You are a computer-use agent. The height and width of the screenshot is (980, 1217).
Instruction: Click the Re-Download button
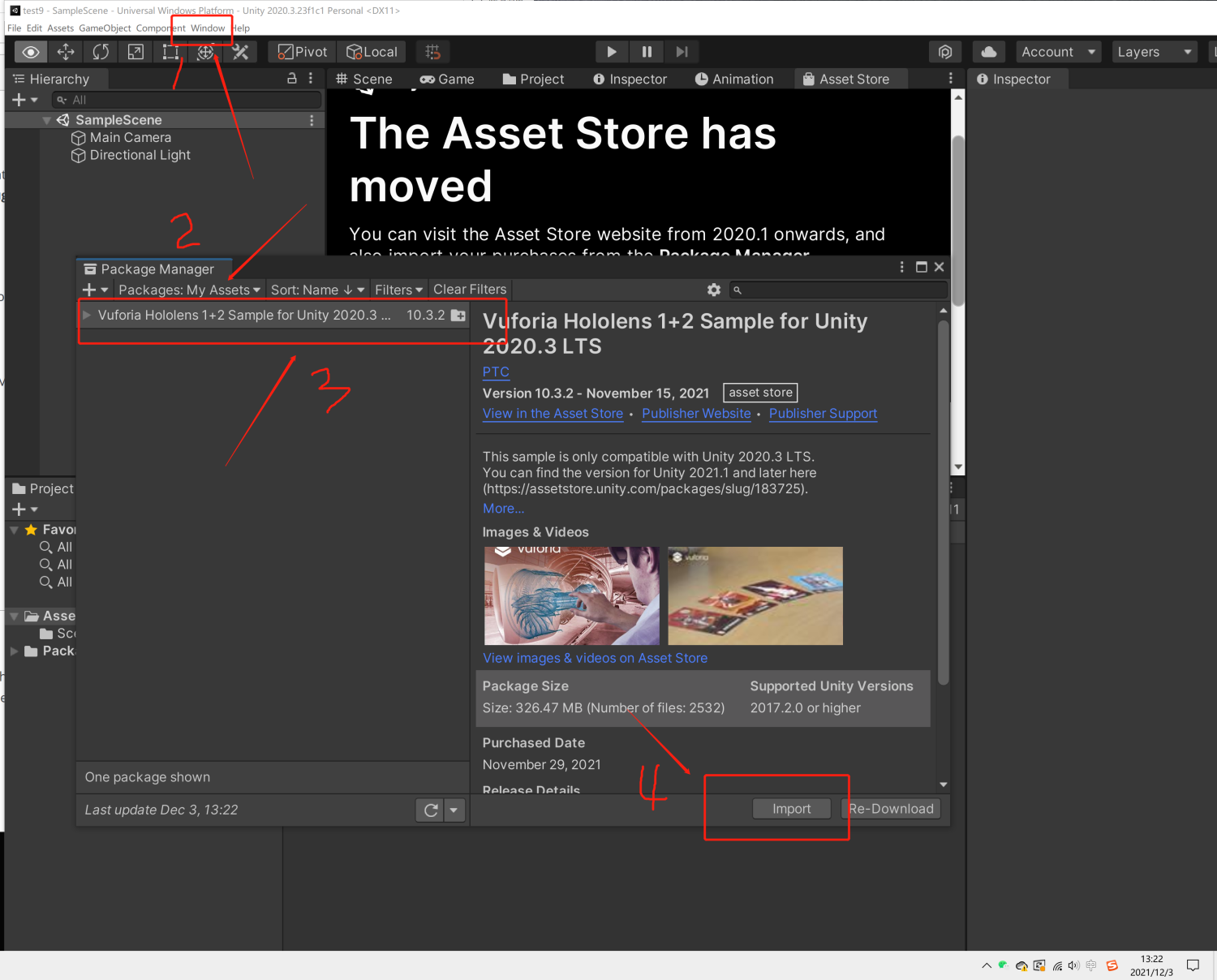891,809
